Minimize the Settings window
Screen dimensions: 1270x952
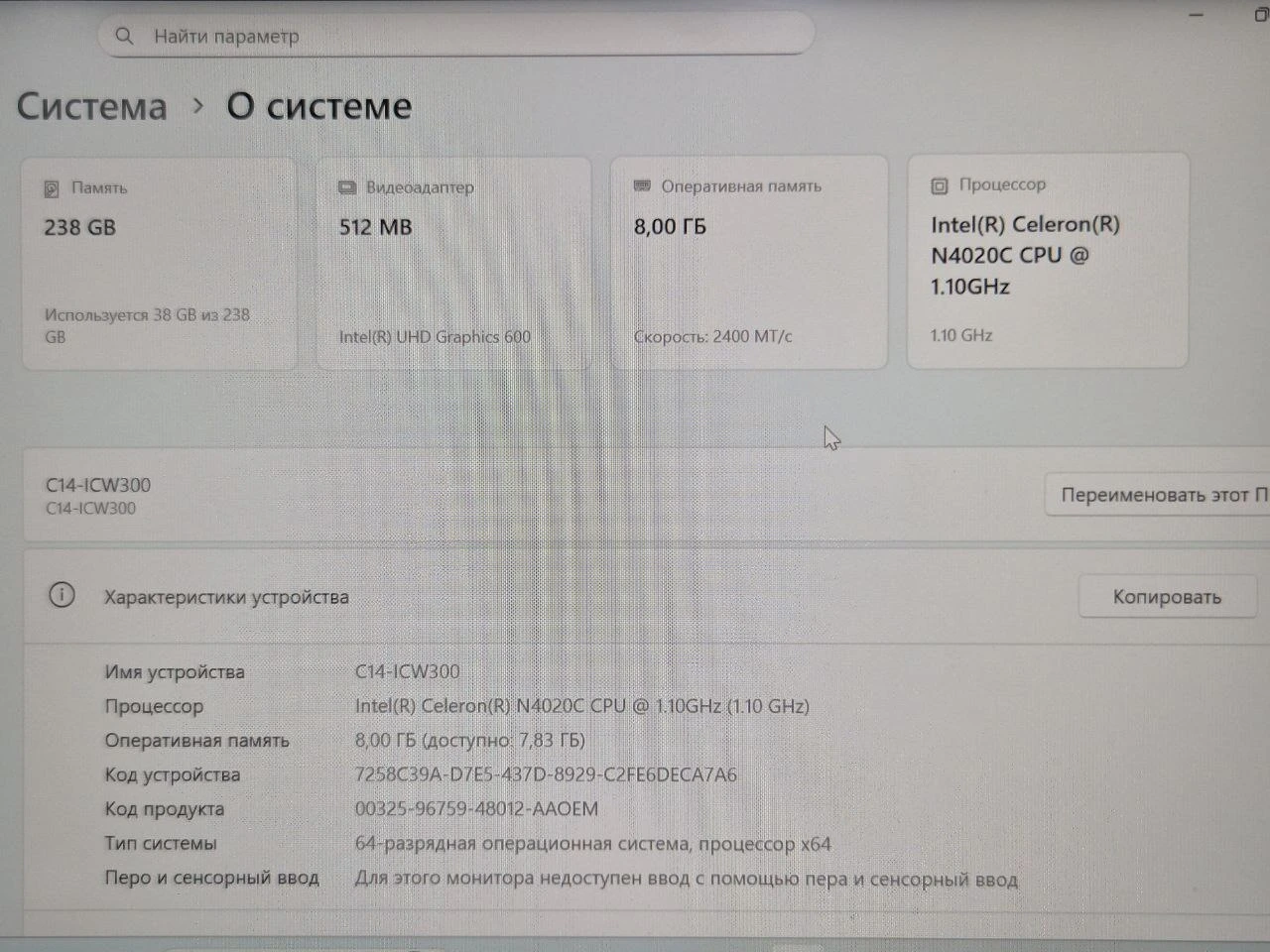[x=1197, y=15]
